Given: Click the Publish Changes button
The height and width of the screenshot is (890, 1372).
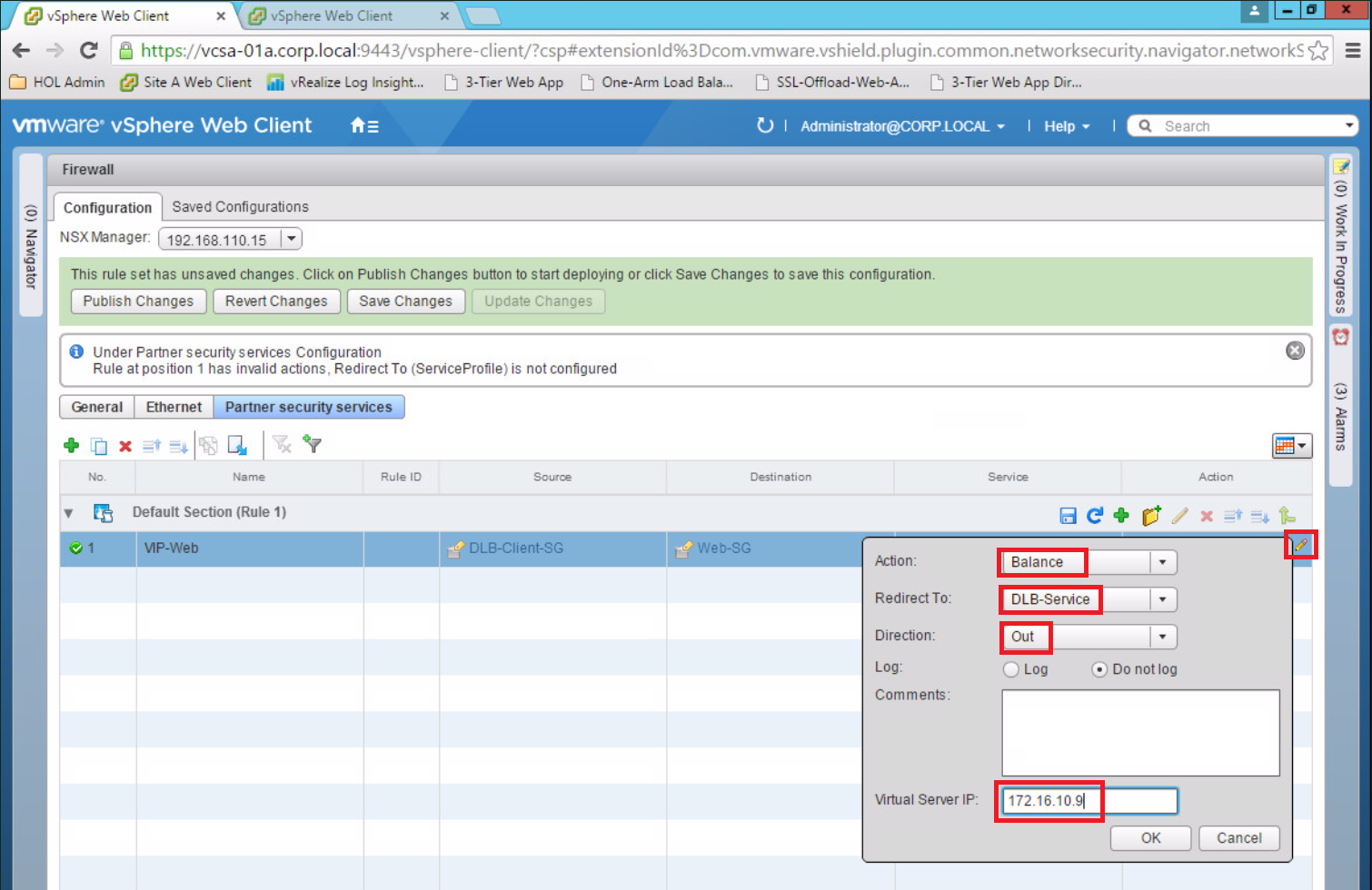Looking at the screenshot, I should (x=138, y=301).
